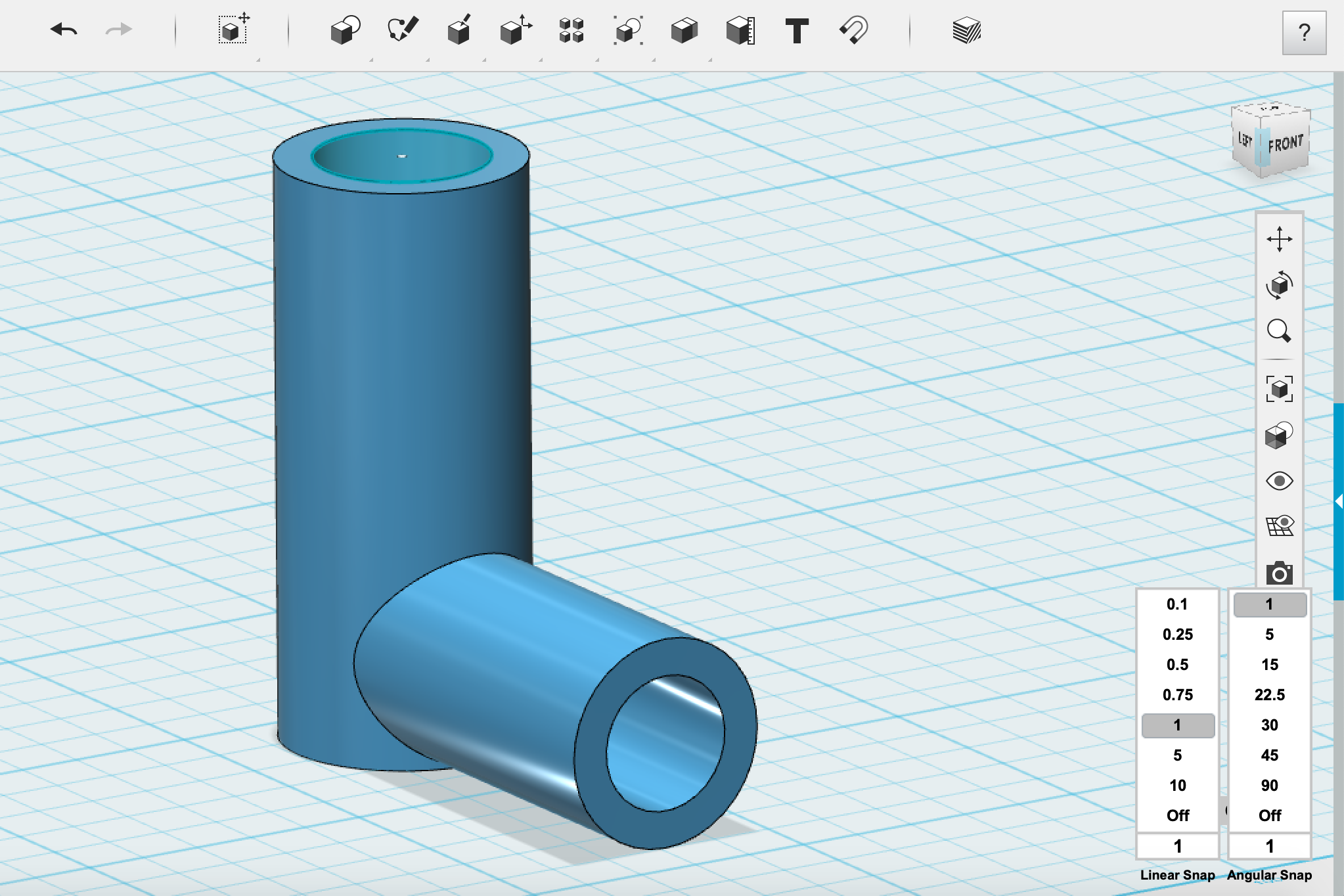Set Angular Snap to 90
The height and width of the screenshot is (896, 1344).
(1270, 786)
